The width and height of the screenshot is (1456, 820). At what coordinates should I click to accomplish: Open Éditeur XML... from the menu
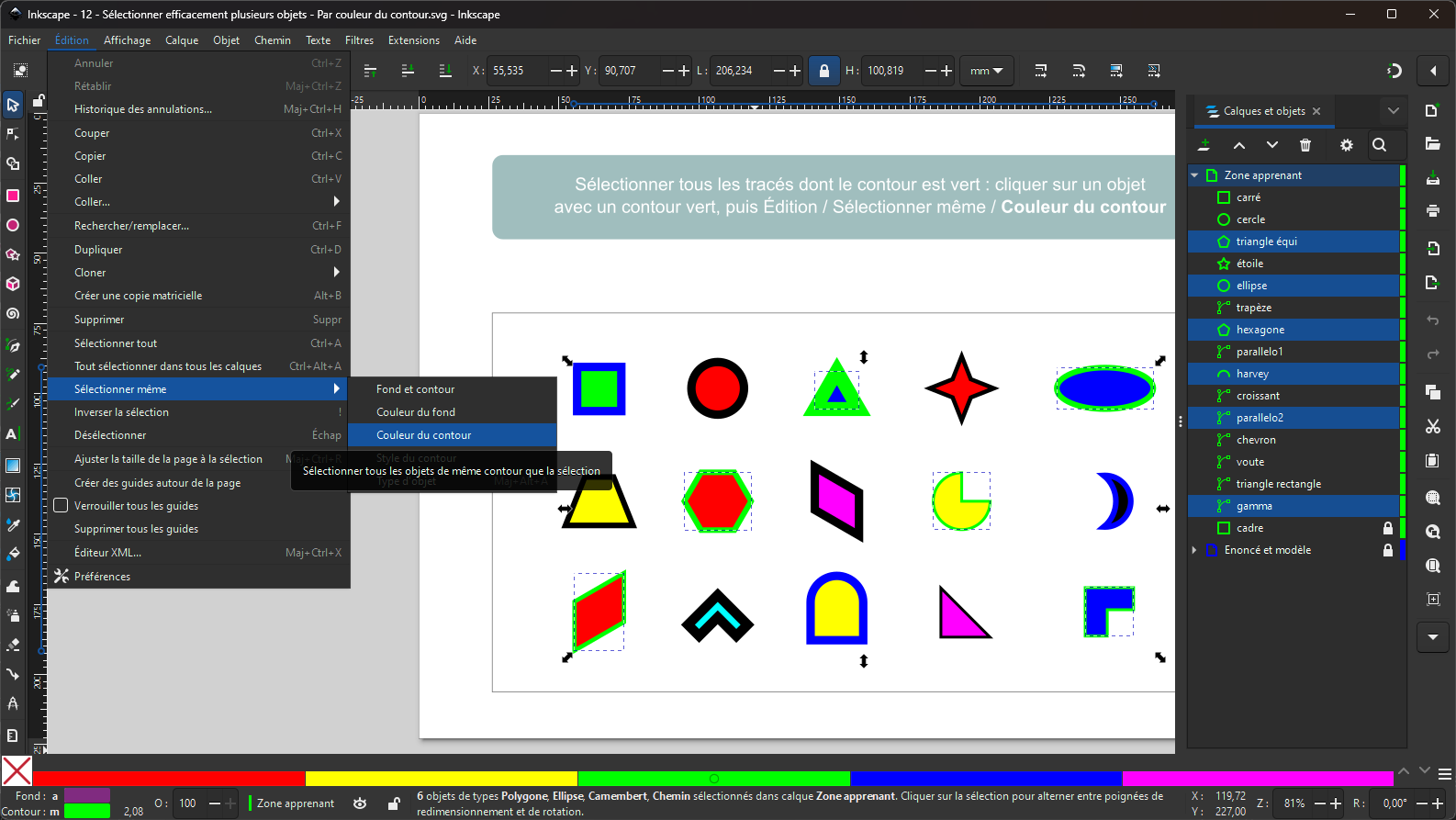point(198,553)
